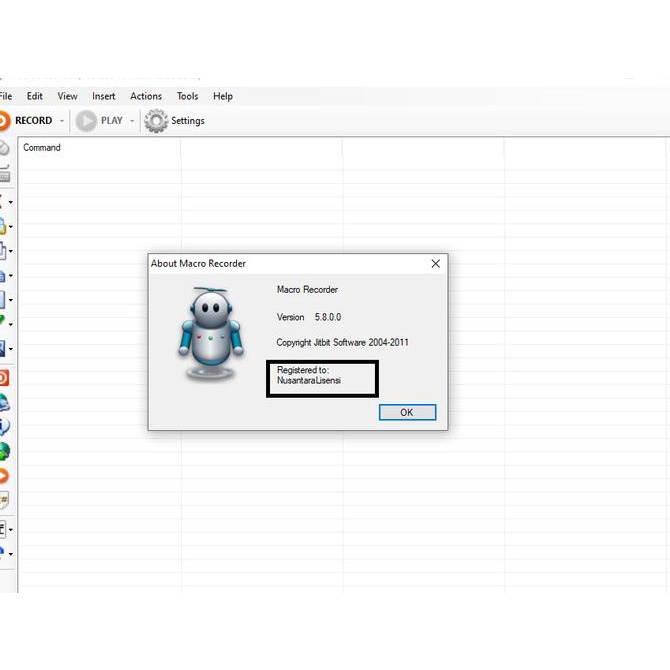Click the Macro Recorder product name text
670x670 pixels.
[307, 290]
